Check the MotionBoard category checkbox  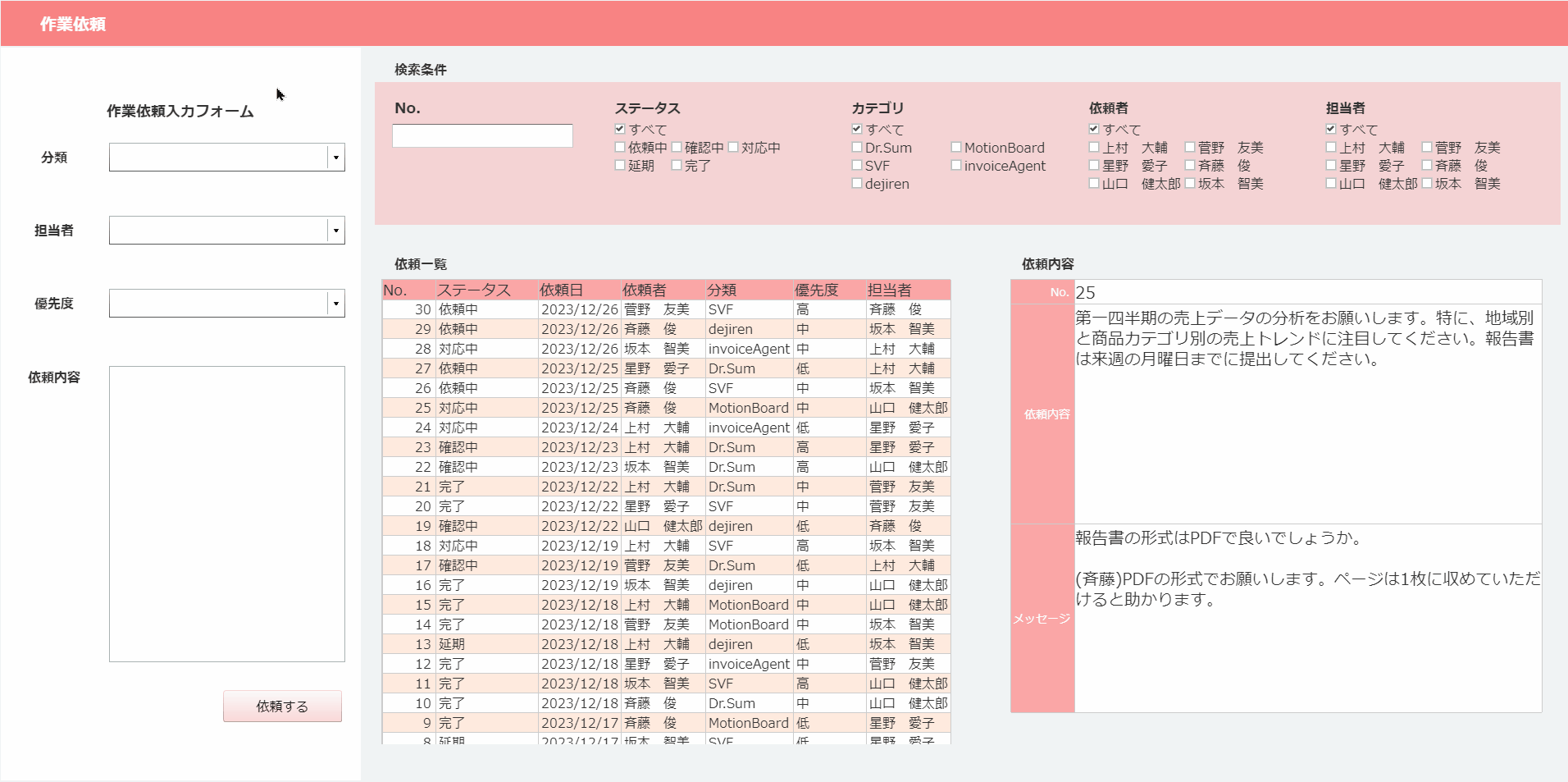coord(955,147)
